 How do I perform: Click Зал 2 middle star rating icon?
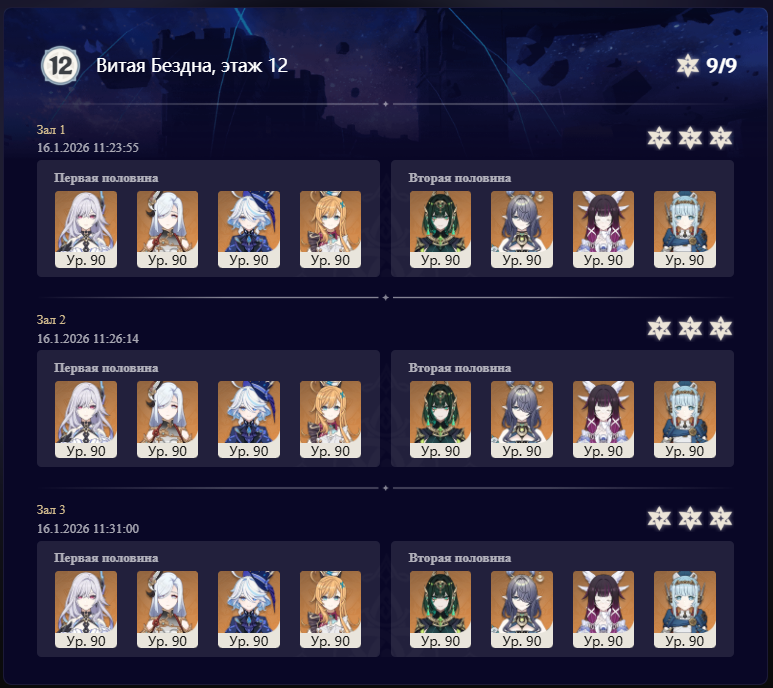click(x=690, y=328)
